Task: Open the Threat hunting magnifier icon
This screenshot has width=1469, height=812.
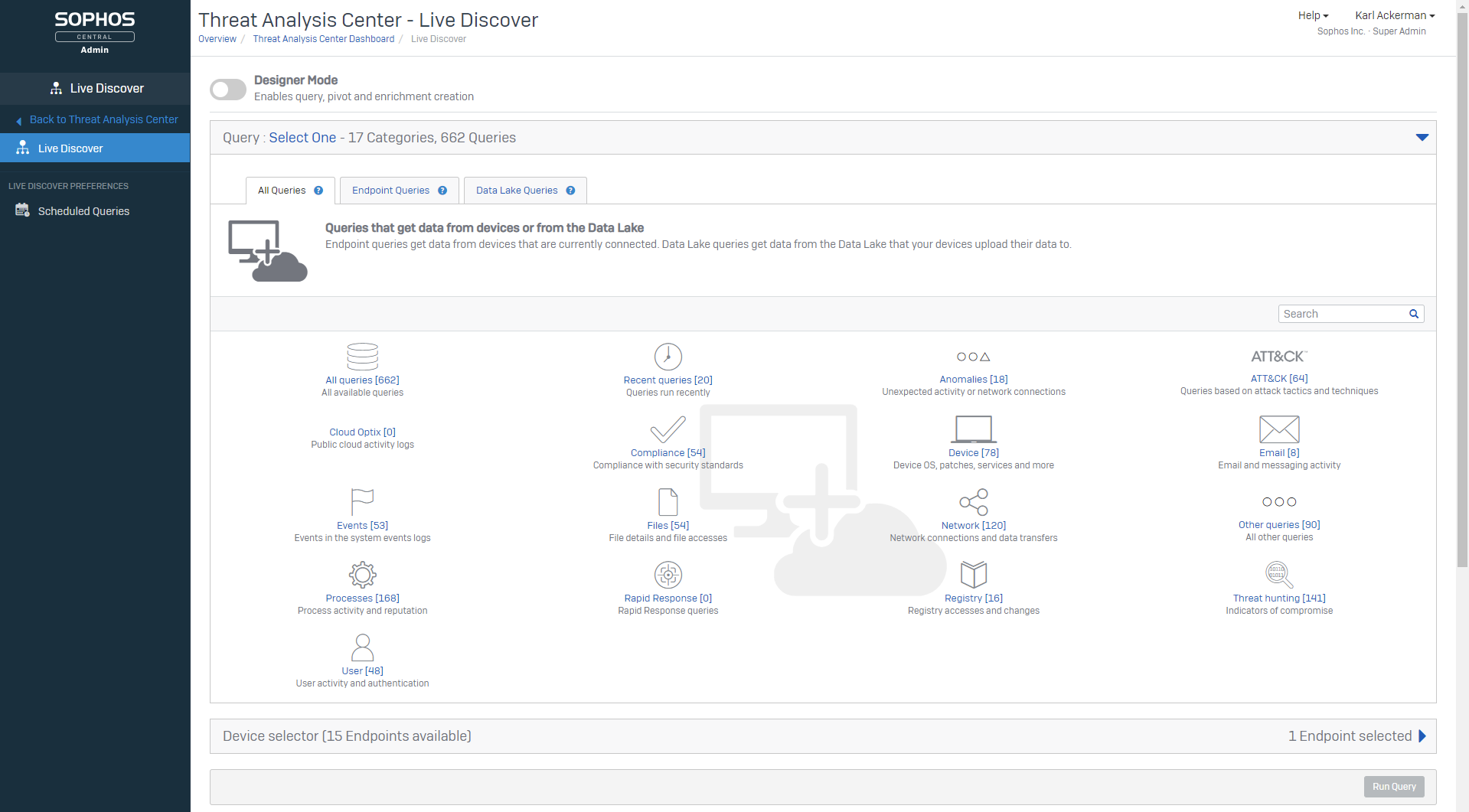Action: (x=1278, y=575)
